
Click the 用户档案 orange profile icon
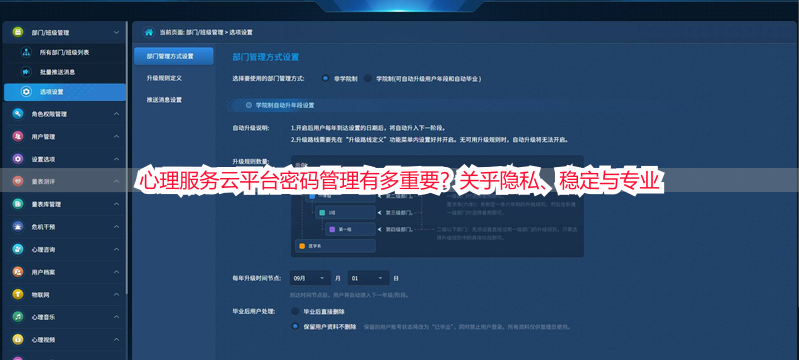coord(18,272)
